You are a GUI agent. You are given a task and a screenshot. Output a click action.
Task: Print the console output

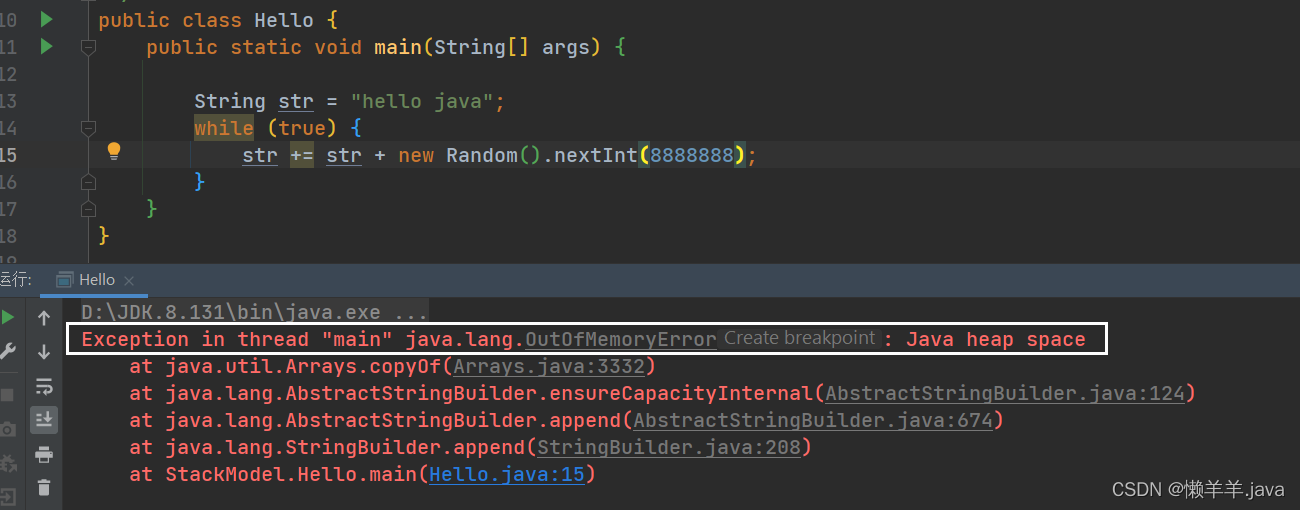pyautogui.click(x=44, y=454)
